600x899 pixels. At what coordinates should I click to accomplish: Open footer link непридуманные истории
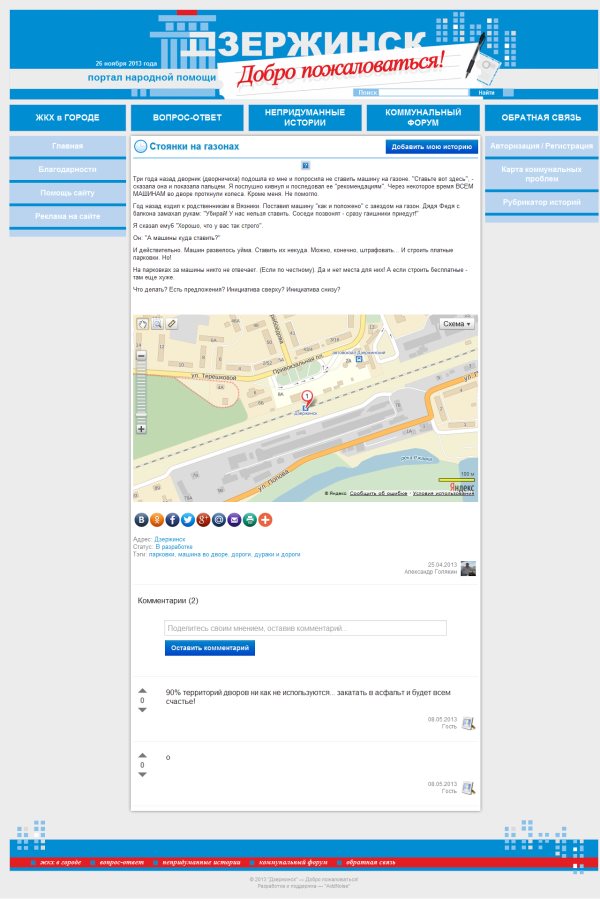201,862
